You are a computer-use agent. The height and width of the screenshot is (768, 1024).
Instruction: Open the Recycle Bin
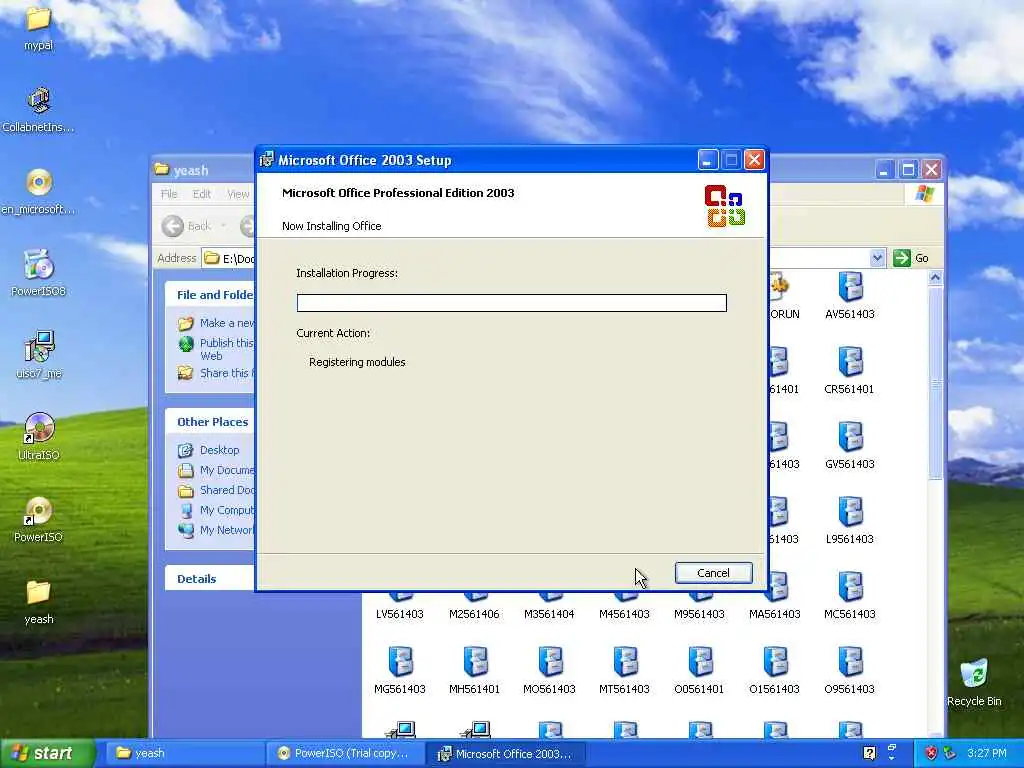(974, 683)
